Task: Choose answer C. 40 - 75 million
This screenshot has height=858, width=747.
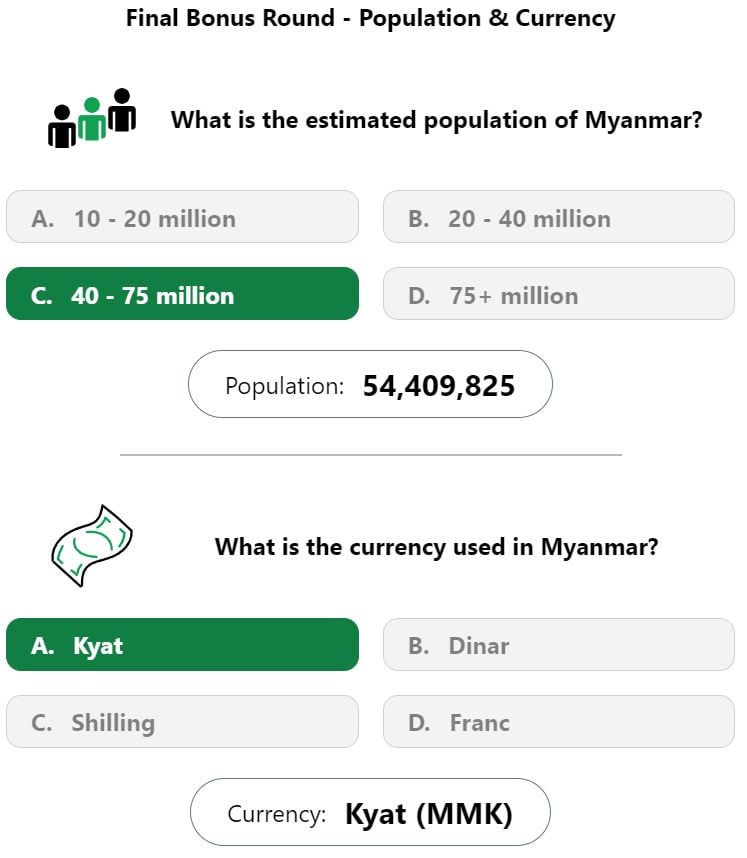Action: tap(182, 294)
